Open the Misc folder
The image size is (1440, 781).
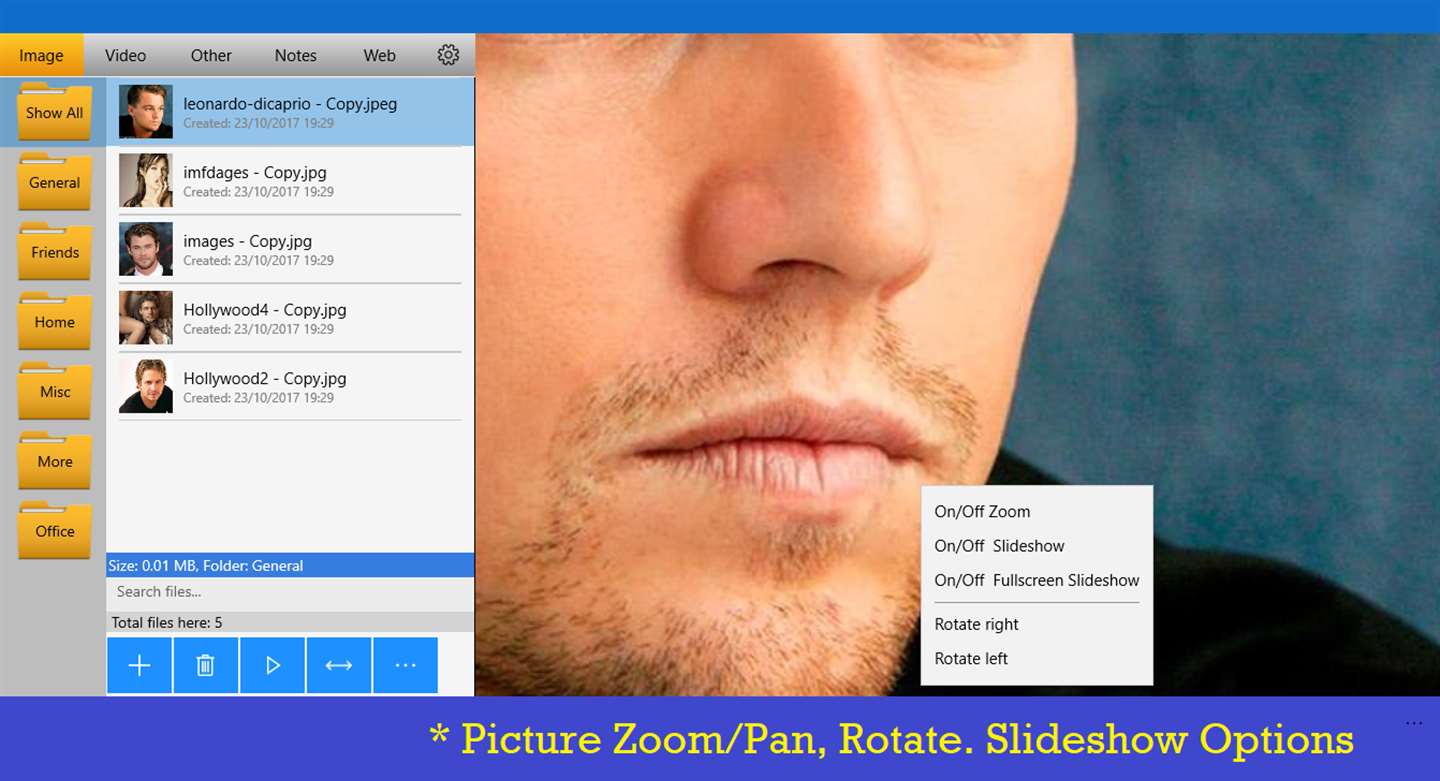pos(55,390)
